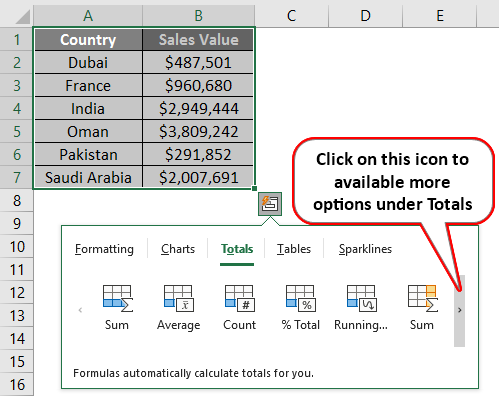
Task: Click the Select All corner triangle
Action: 22,17
